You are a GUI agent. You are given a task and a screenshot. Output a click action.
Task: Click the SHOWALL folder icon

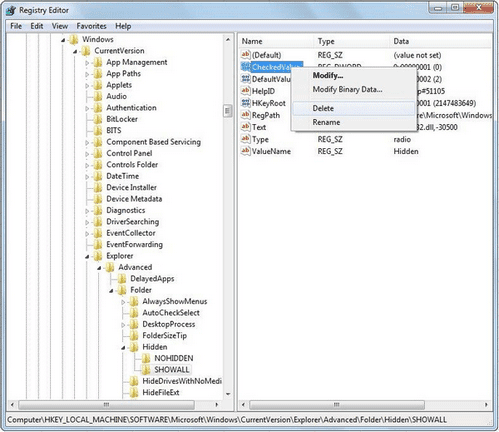click(146, 369)
